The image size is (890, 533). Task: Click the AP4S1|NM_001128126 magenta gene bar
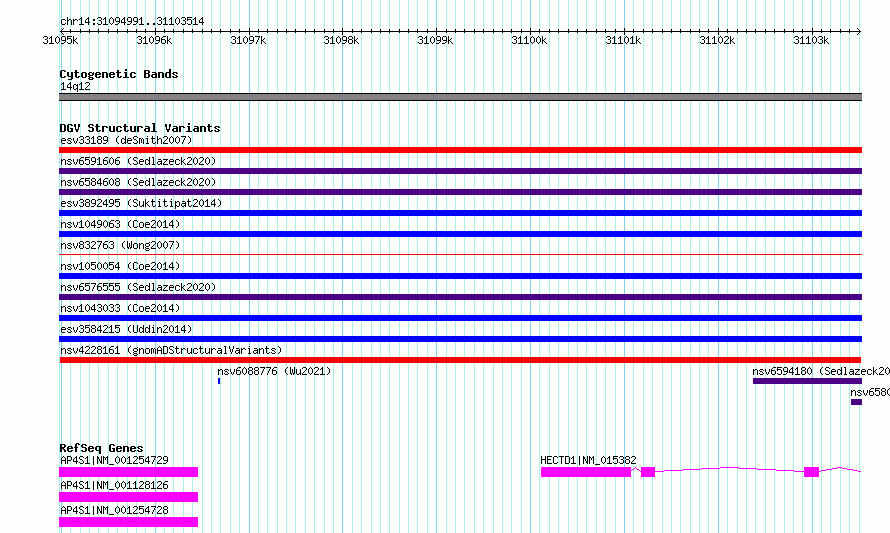(x=128, y=497)
